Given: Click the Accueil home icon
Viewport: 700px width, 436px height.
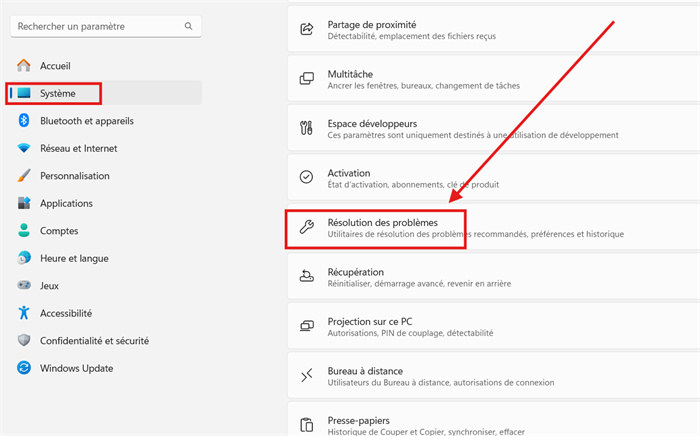Looking at the screenshot, I should pos(24,66).
